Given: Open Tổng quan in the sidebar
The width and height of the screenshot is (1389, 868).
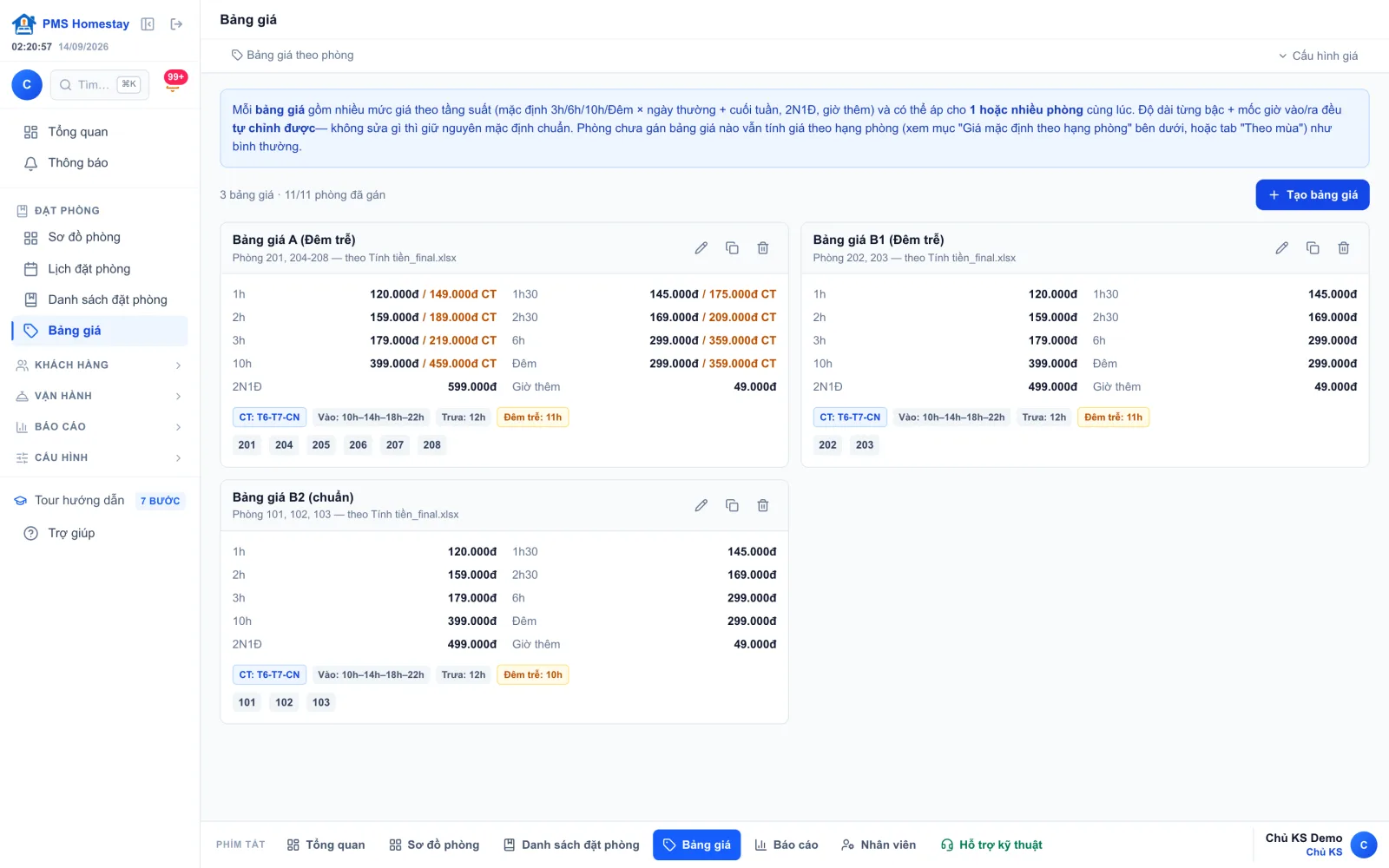Looking at the screenshot, I should [x=100, y=132].
